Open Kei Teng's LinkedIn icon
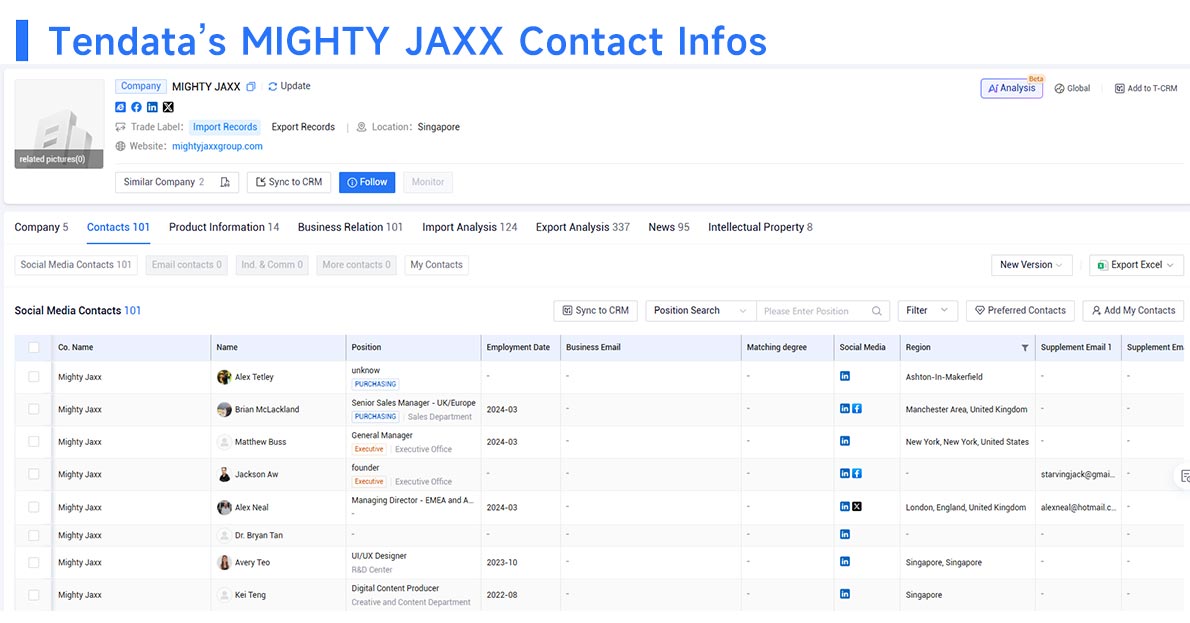The image size is (1190, 623). coord(845,594)
